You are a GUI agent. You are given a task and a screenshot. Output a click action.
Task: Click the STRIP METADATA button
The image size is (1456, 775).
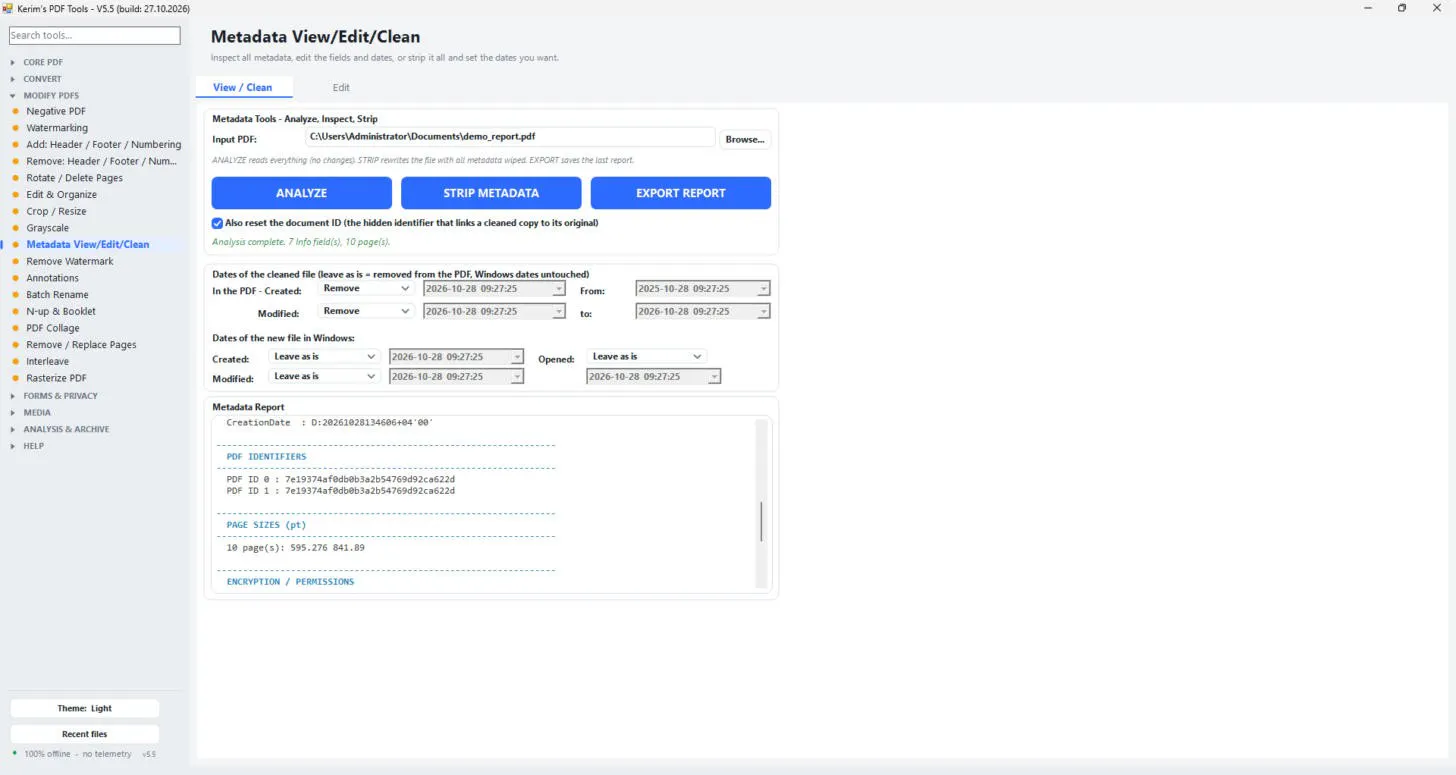[491, 193]
